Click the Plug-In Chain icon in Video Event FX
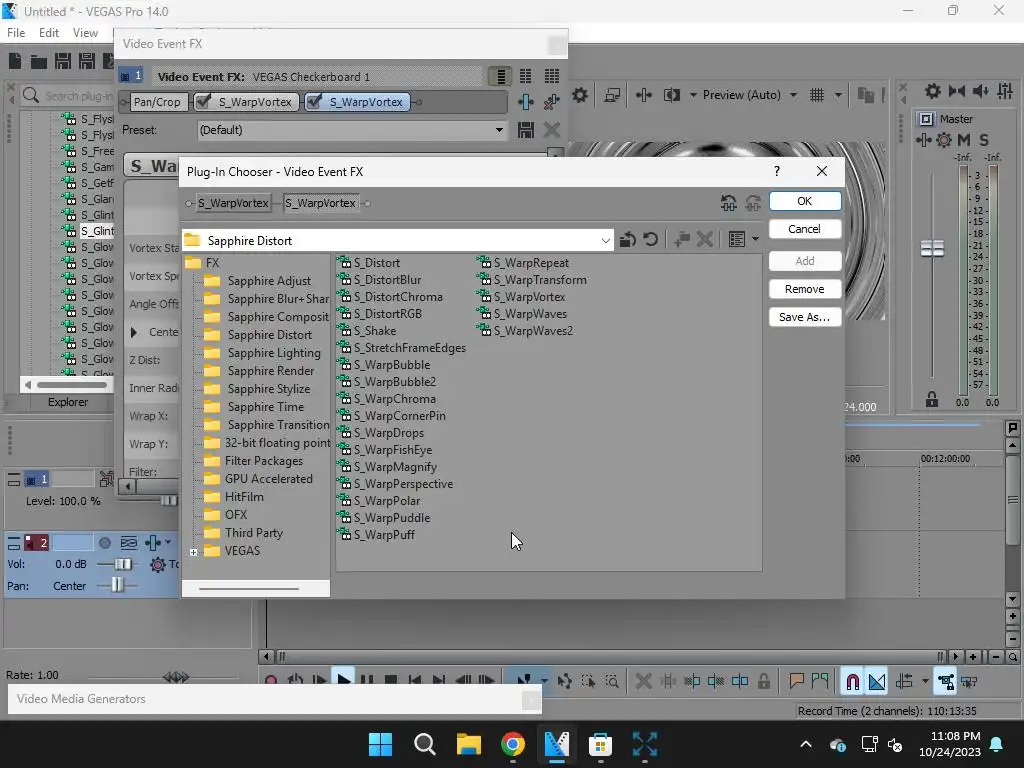The height and width of the screenshot is (768, 1024). (526, 102)
